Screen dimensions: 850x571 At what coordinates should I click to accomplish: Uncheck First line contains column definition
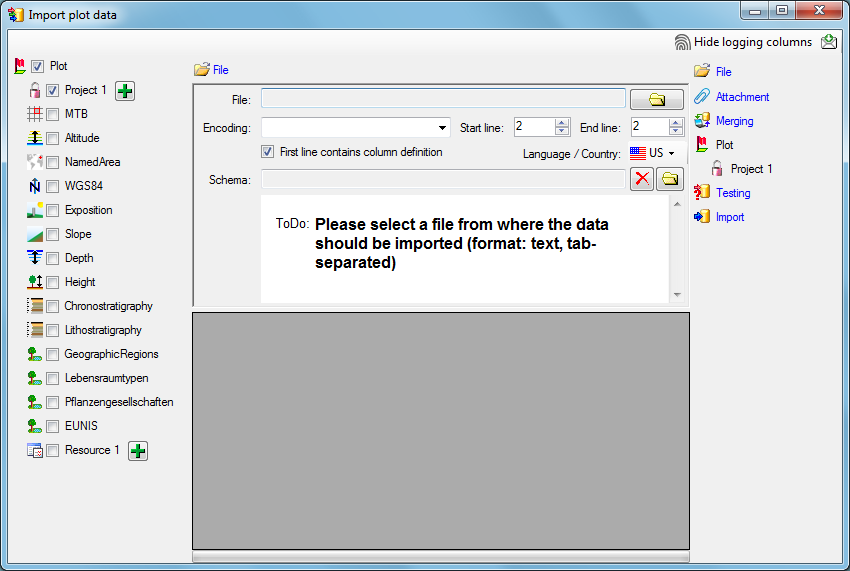(x=268, y=152)
